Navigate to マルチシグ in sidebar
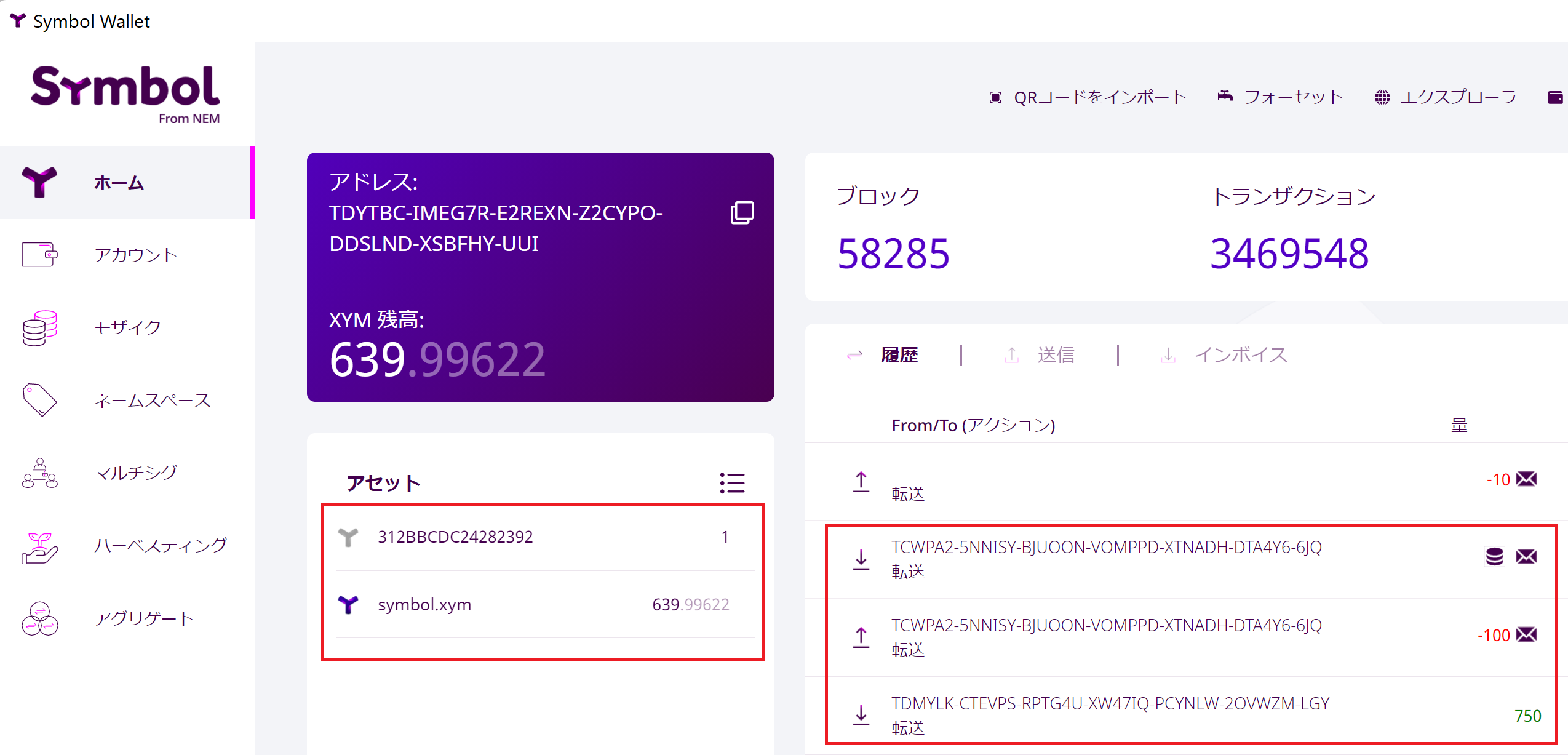Screen dimensions: 1568x755 point(135,473)
